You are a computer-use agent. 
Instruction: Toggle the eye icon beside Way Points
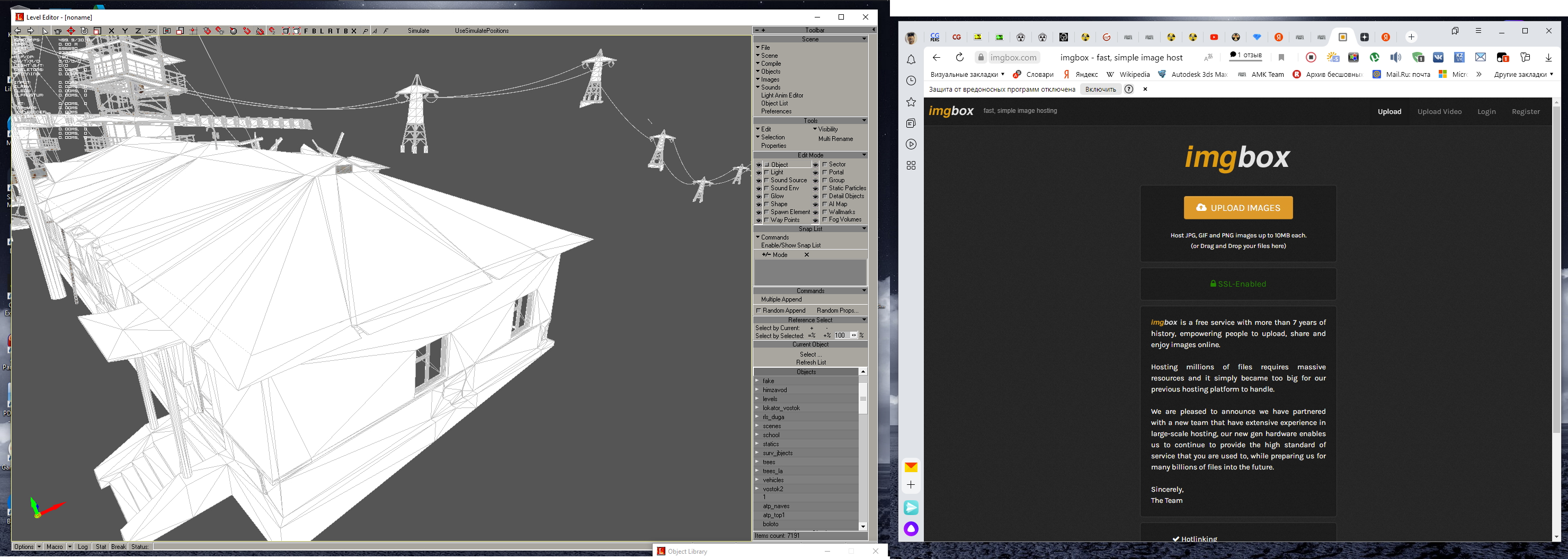pos(759,220)
